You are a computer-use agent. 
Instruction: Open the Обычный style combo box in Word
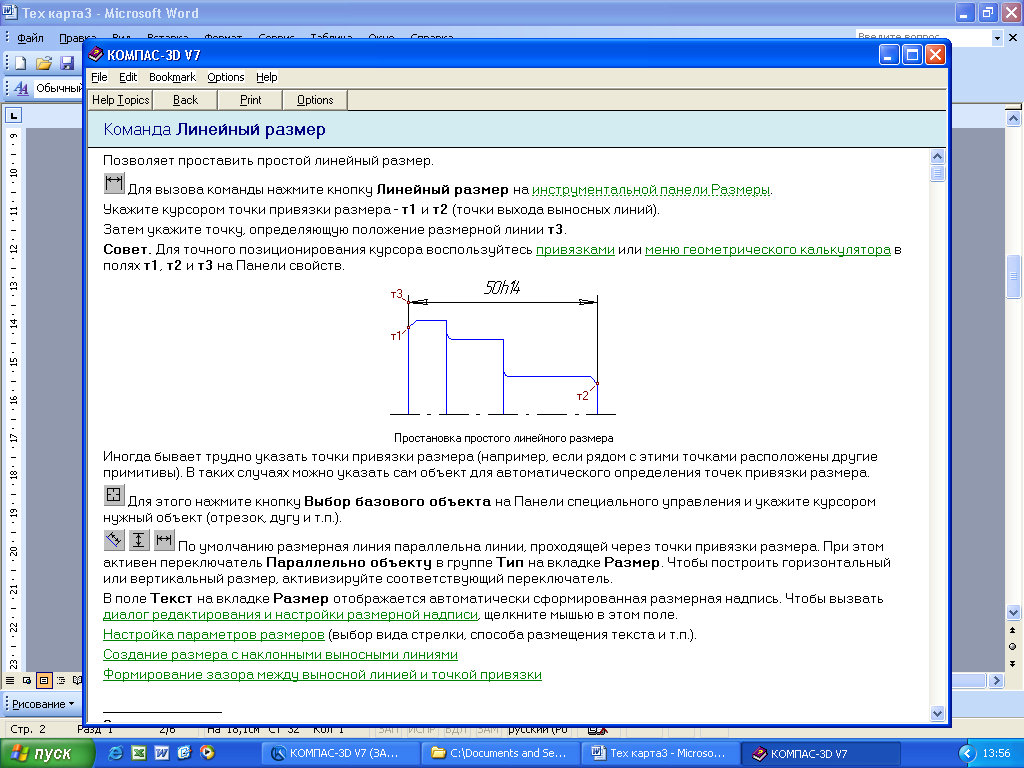(x=59, y=88)
